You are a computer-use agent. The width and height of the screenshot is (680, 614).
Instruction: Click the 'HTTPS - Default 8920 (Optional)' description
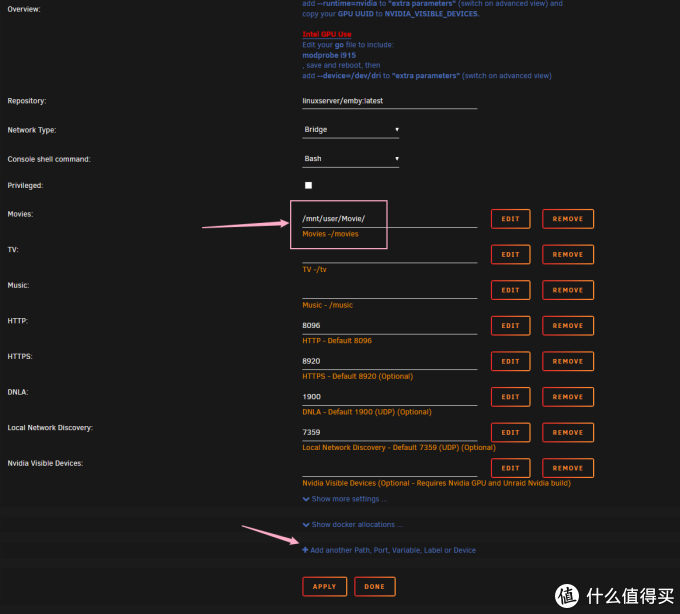click(x=358, y=376)
